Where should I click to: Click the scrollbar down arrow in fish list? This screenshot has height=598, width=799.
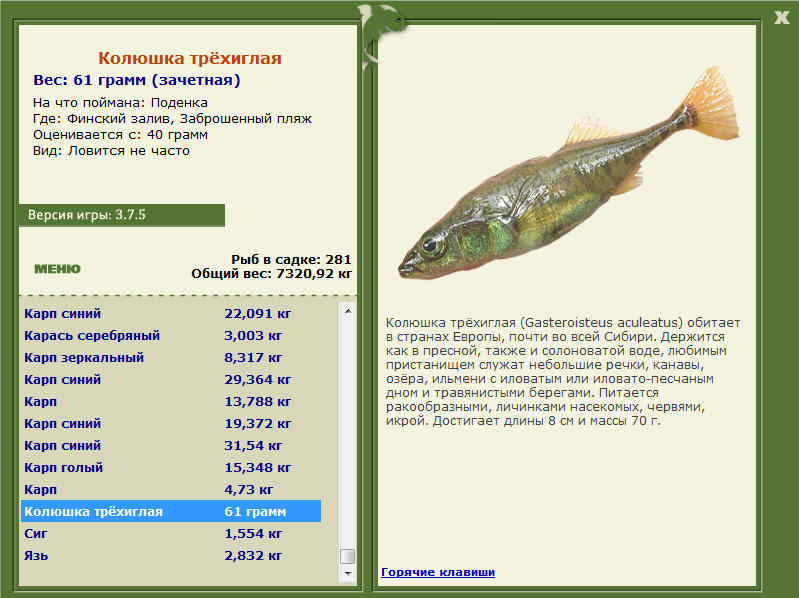click(348, 573)
